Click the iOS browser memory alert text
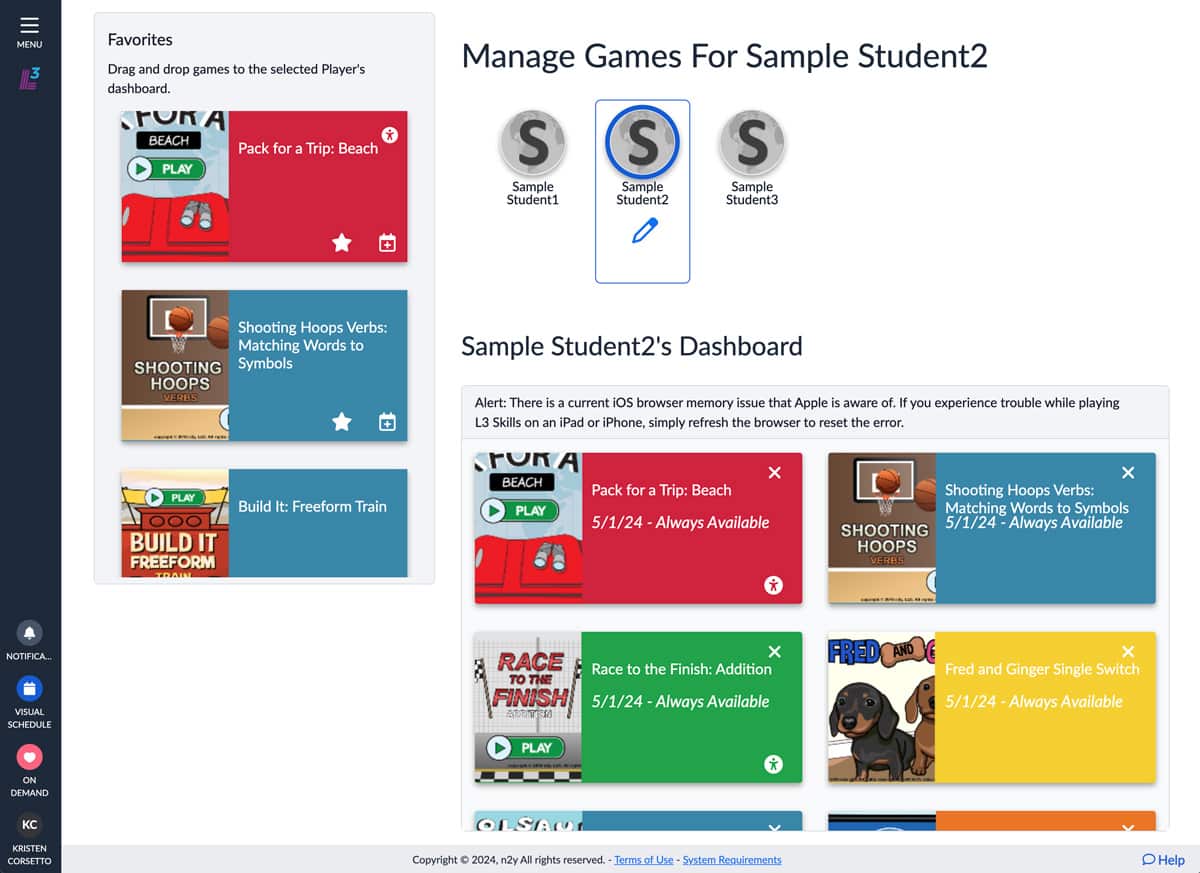Viewport: 1200px width, 873px height. point(797,412)
